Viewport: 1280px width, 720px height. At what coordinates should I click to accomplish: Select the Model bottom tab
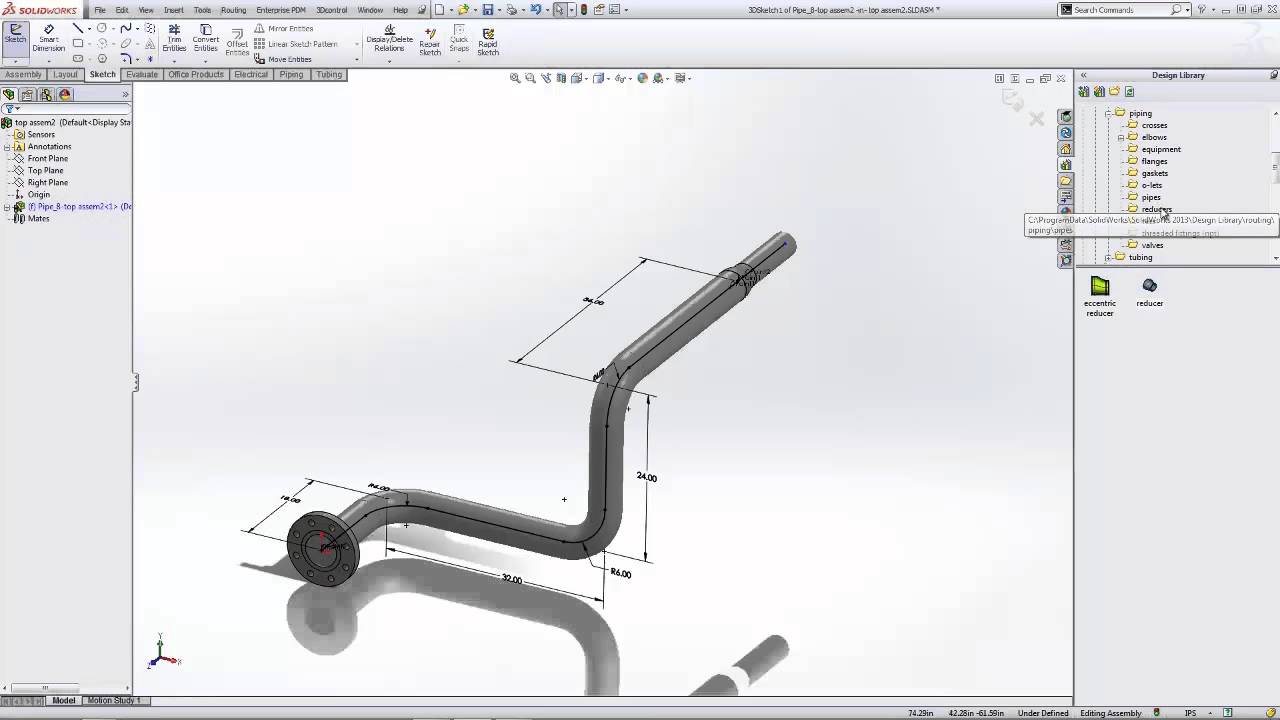tap(64, 700)
